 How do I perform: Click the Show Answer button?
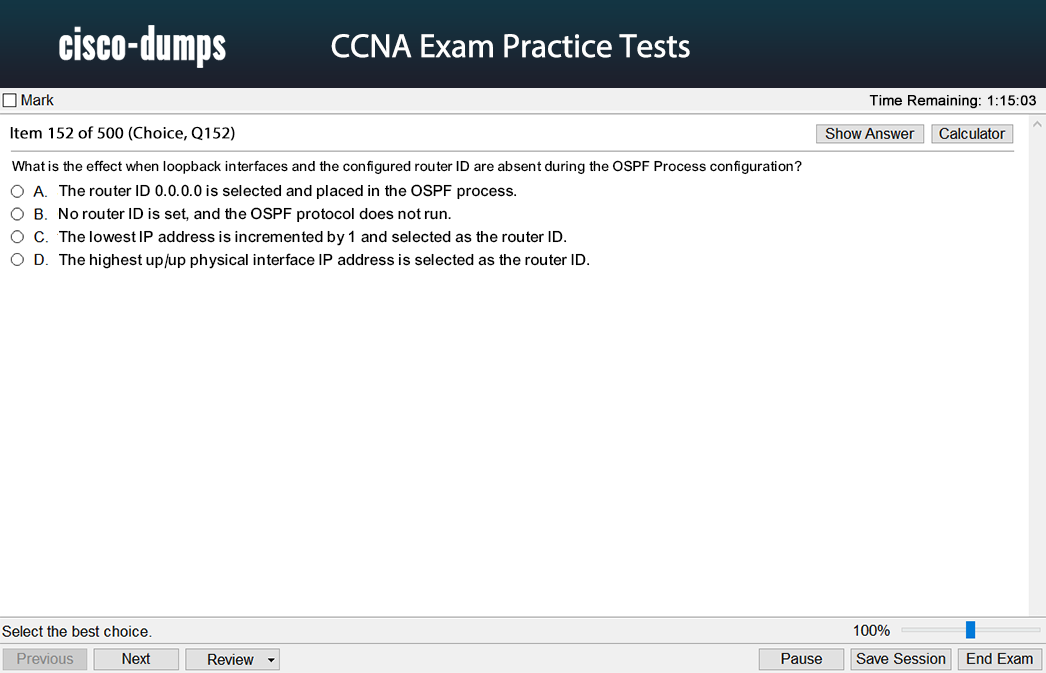point(869,134)
